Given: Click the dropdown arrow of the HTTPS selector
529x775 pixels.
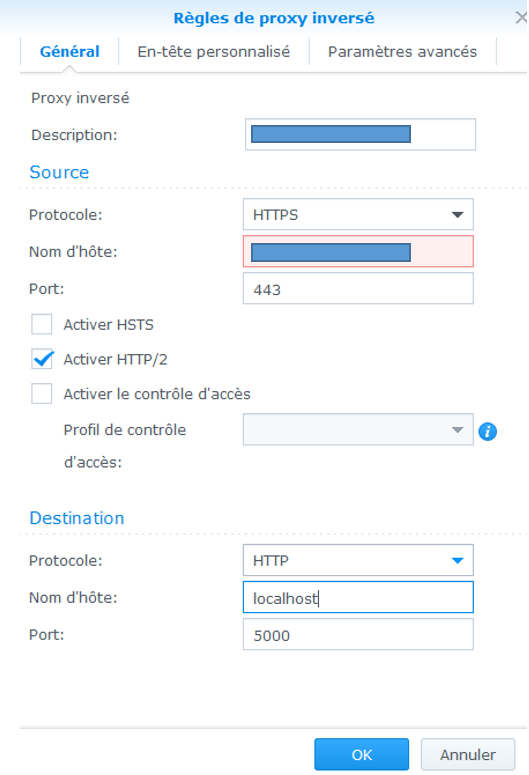Looking at the screenshot, I should [457, 215].
